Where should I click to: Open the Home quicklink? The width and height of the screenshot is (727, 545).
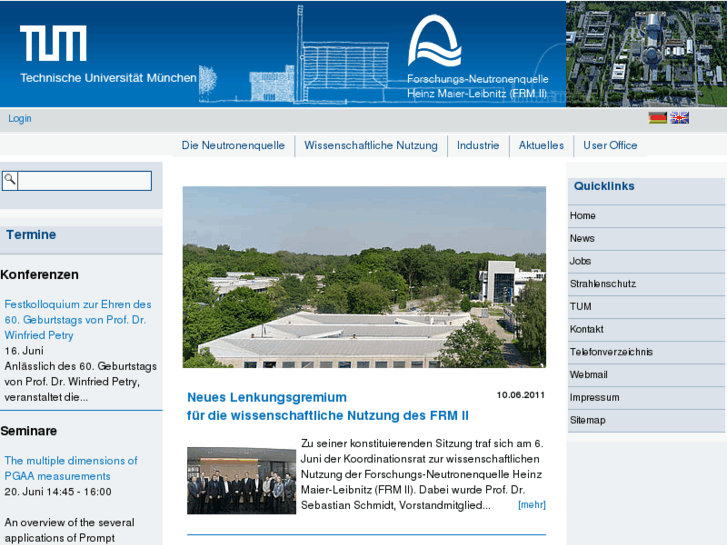pyautogui.click(x=646, y=216)
